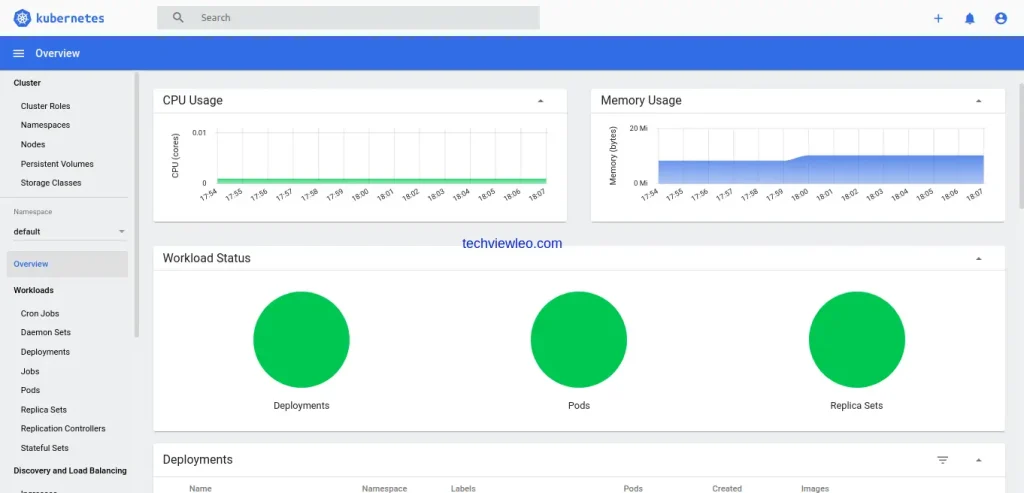Collapse the CPU Usage card
1024x493 pixels.
(x=540, y=101)
